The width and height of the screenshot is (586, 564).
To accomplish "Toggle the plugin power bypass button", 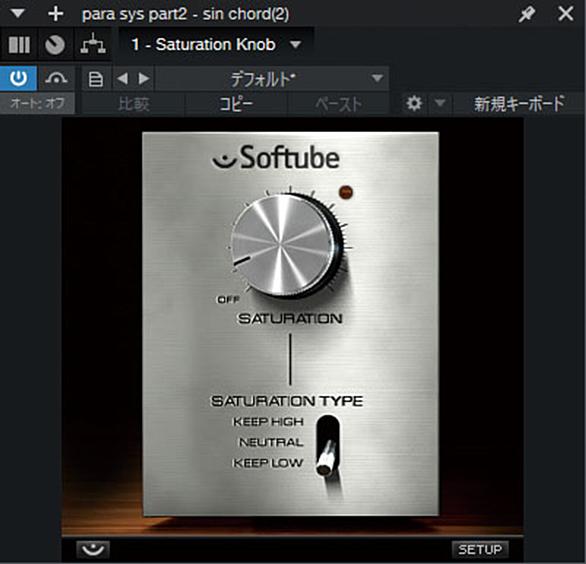I will [x=18, y=78].
